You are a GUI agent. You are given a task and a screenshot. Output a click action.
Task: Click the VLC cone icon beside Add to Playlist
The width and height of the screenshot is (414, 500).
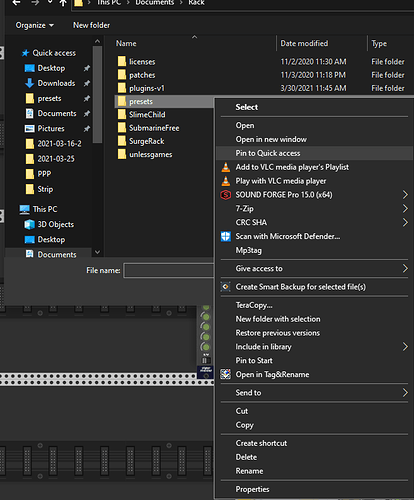pos(226,167)
